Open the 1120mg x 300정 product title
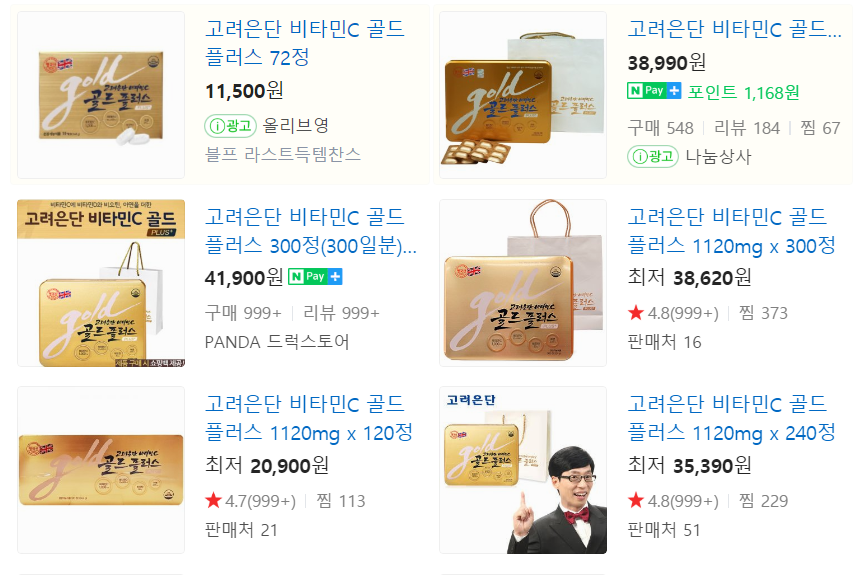863x575 pixels. pos(731,231)
